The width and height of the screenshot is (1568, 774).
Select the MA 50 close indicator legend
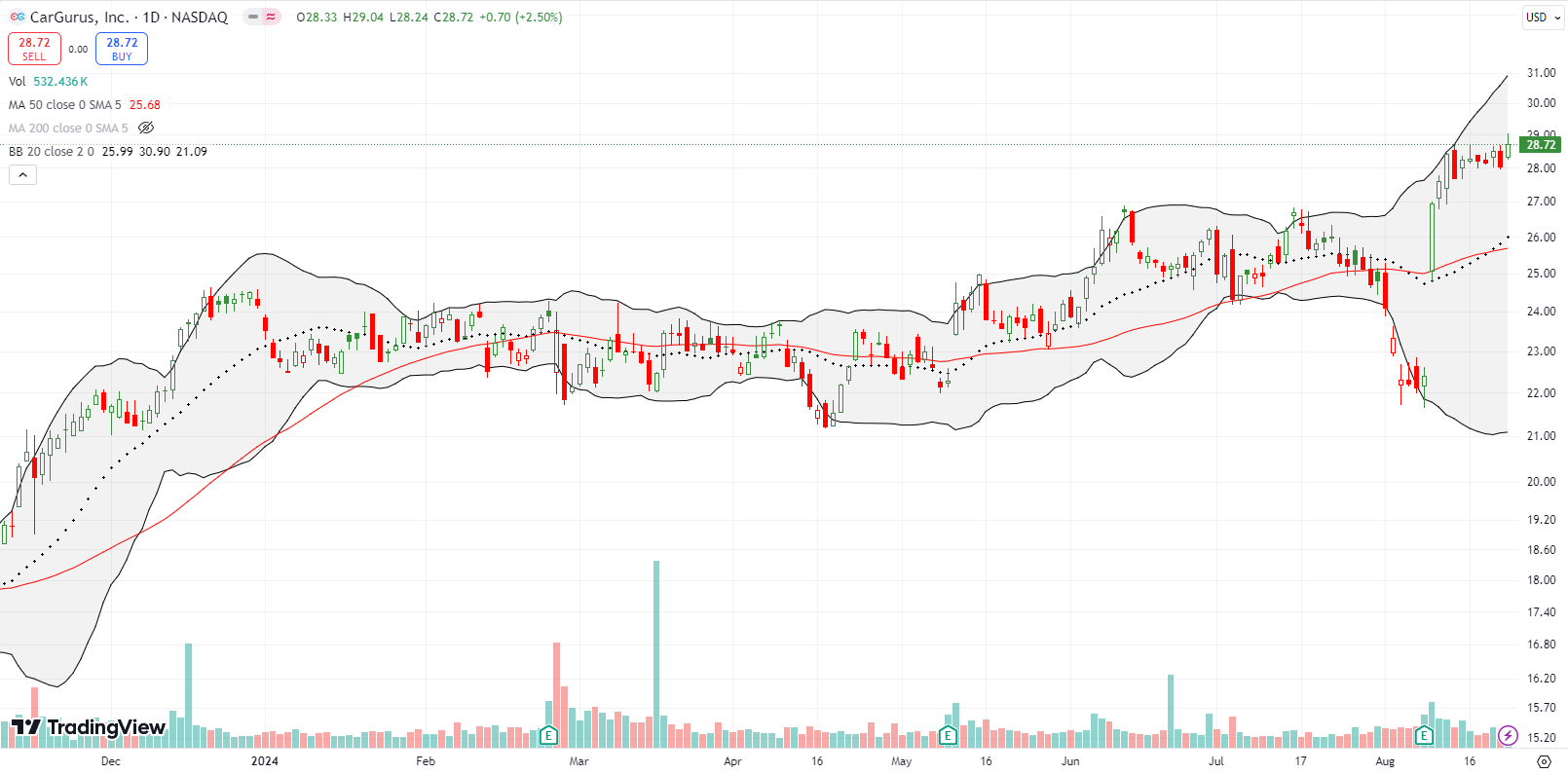(65, 105)
